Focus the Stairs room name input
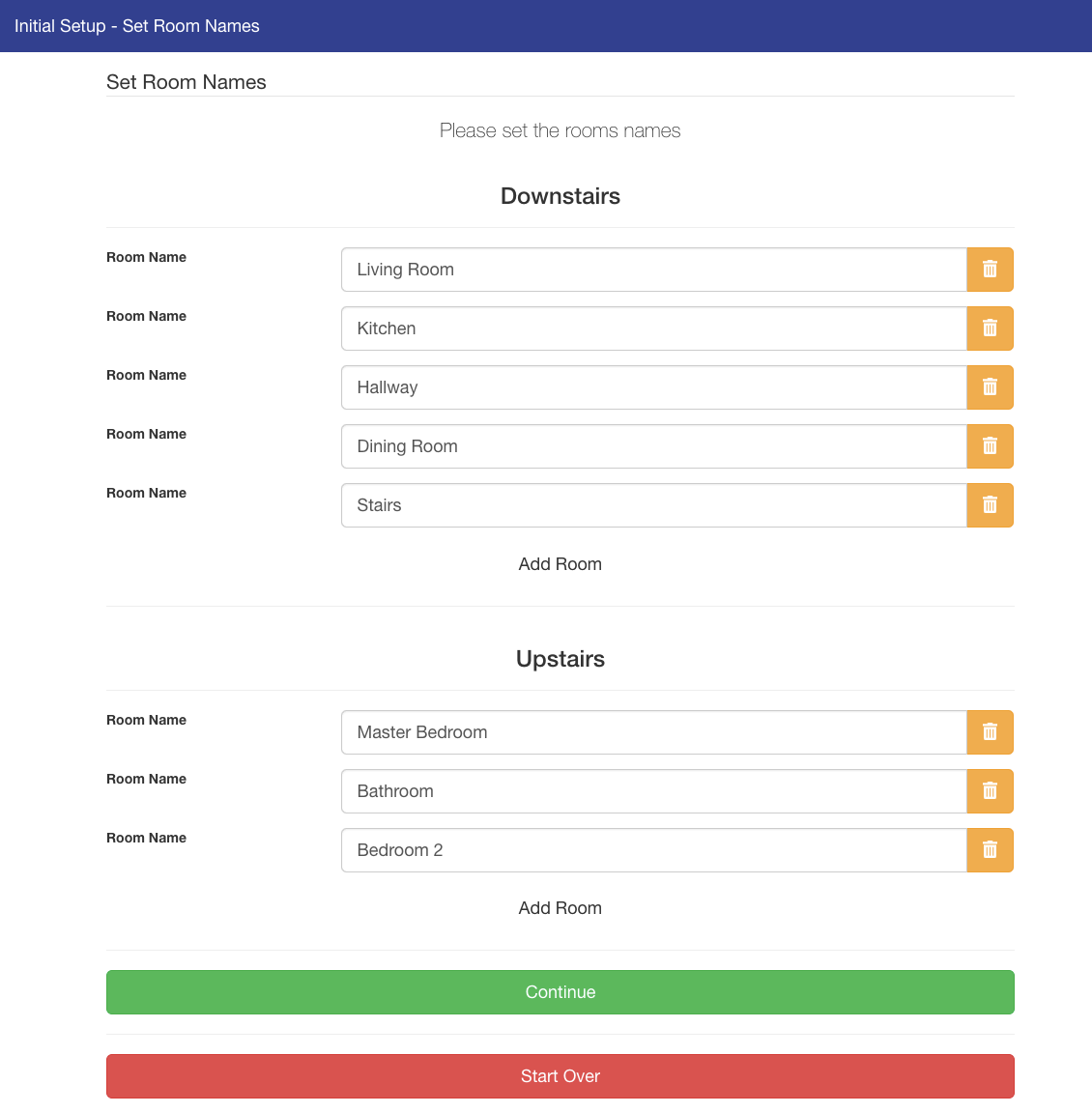The image size is (1092, 1113). (654, 504)
